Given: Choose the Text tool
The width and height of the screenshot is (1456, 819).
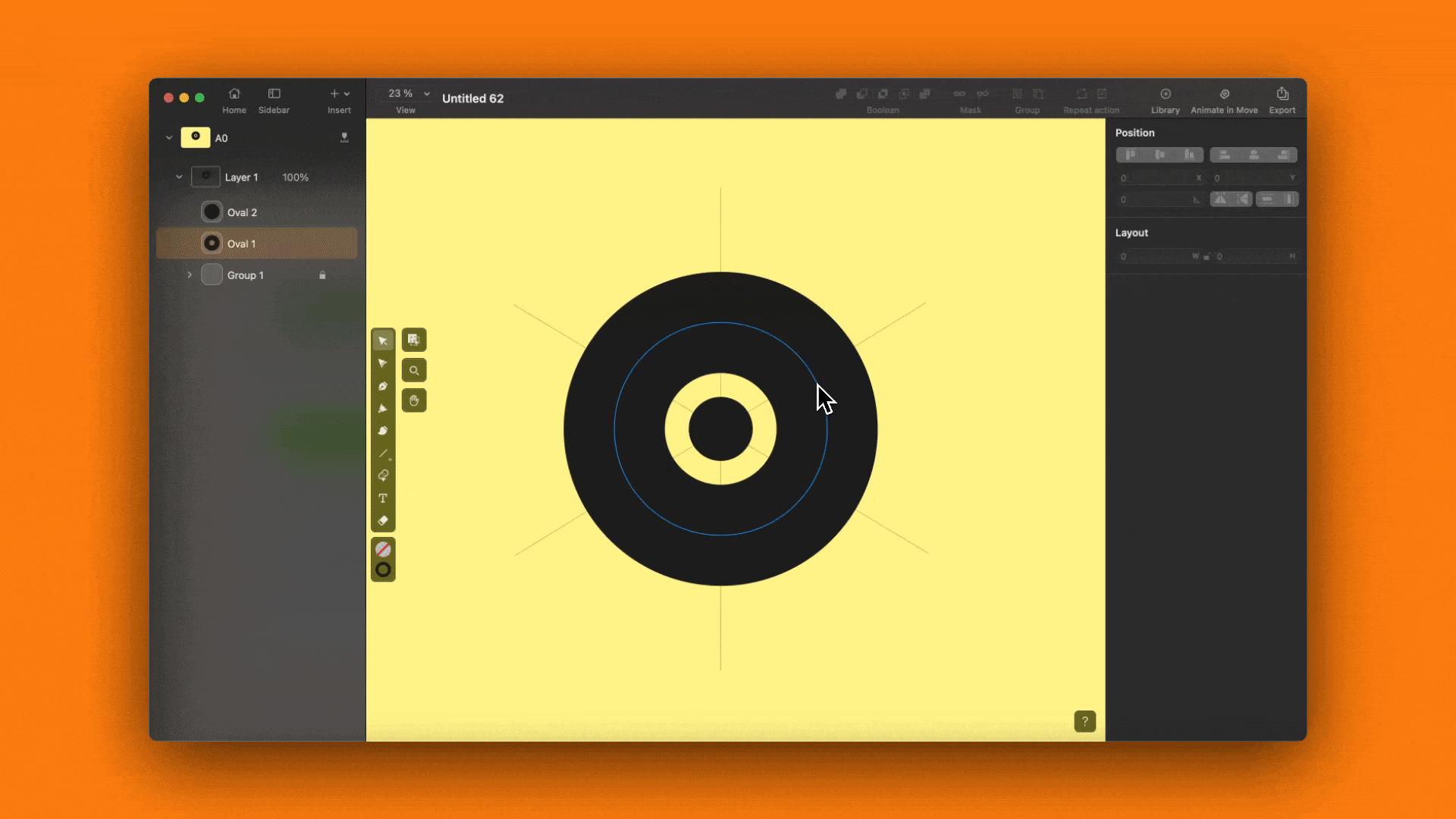Looking at the screenshot, I should (383, 498).
